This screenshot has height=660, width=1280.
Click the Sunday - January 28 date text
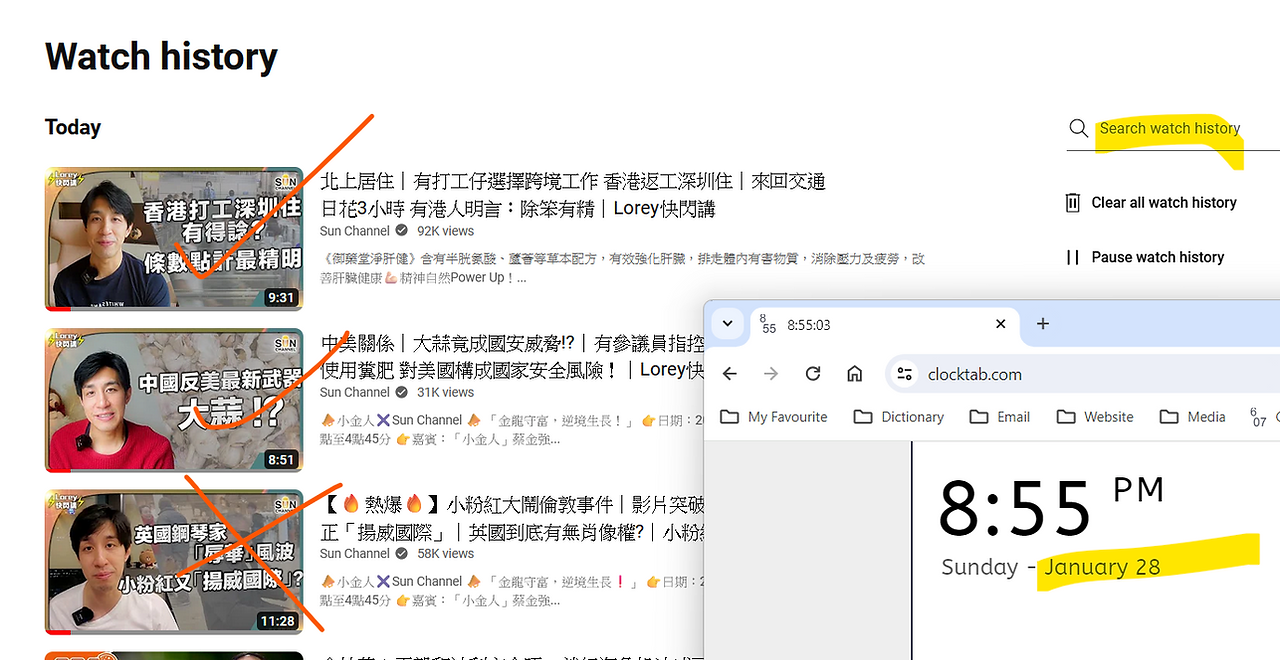[1051, 567]
